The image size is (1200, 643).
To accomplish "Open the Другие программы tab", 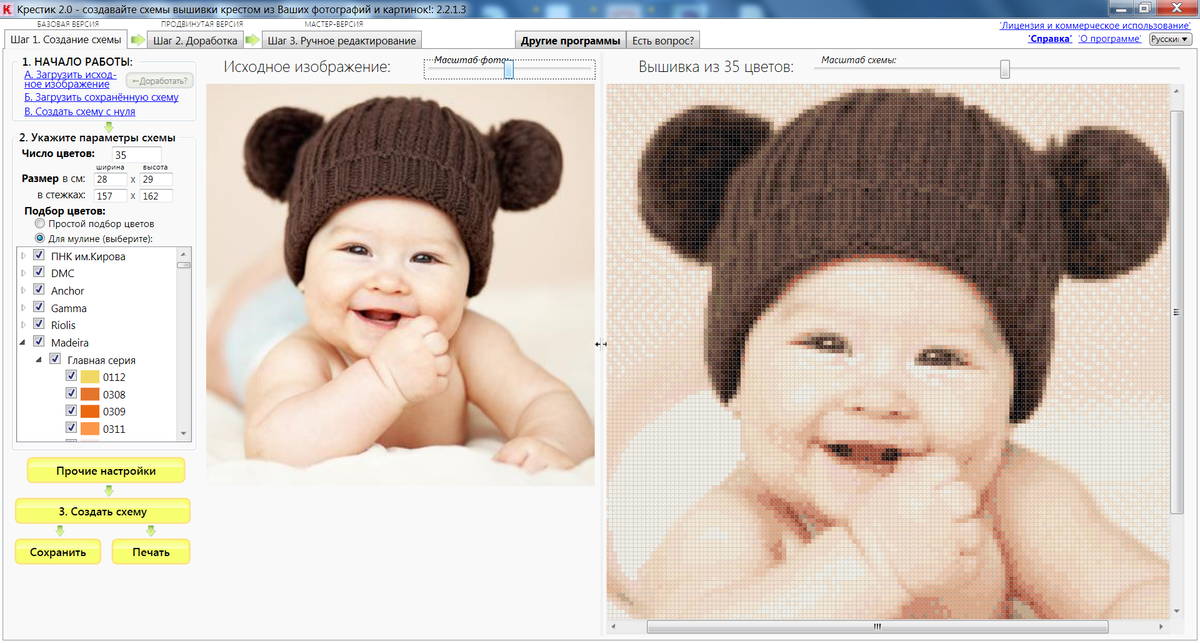I will tap(570, 41).
